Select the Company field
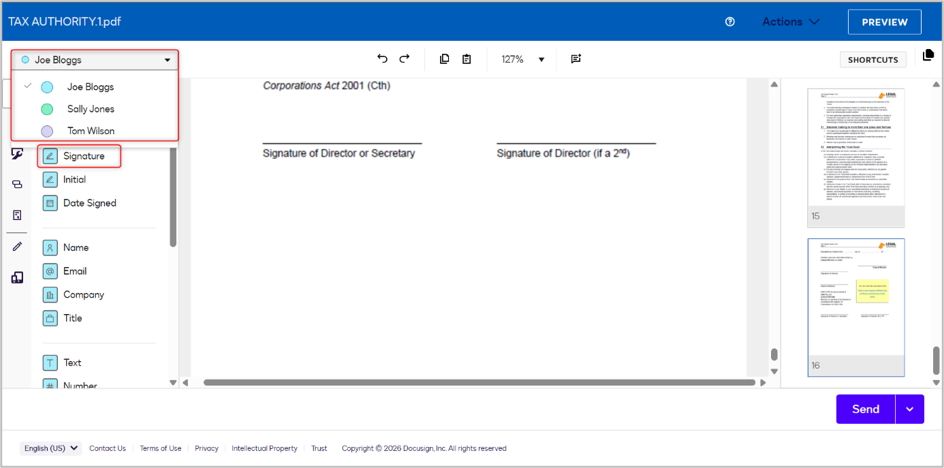The height and width of the screenshot is (468, 944). coord(73,295)
